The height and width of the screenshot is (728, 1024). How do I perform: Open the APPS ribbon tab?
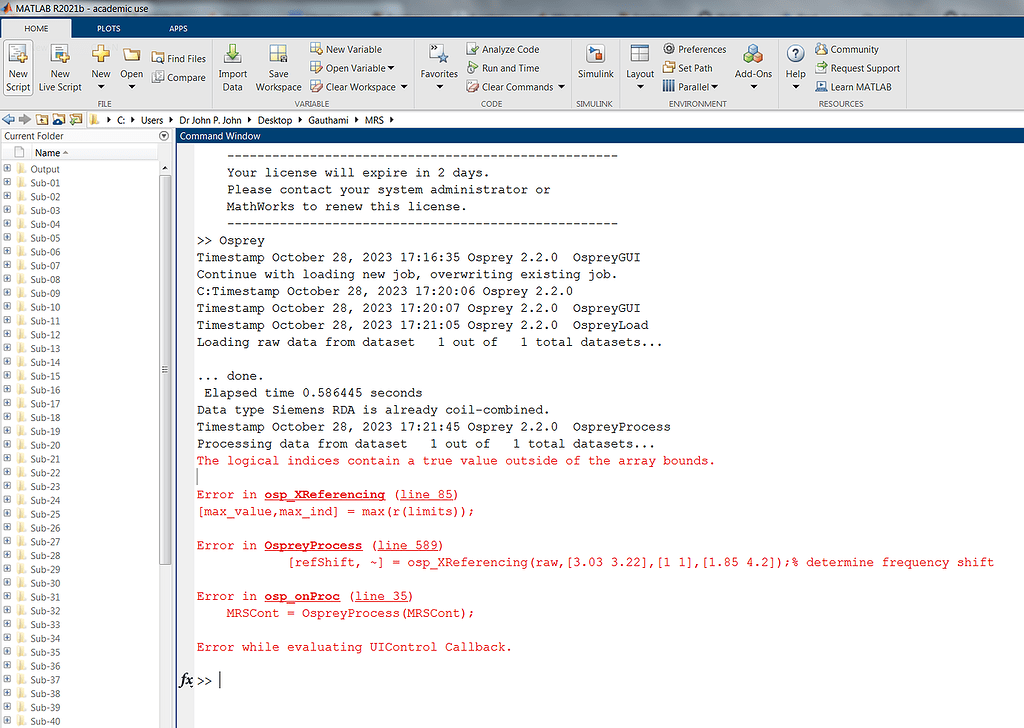pyautogui.click(x=179, y=28)
